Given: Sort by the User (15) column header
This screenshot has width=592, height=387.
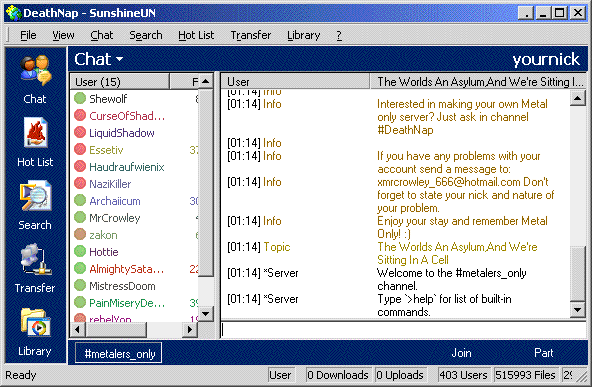Looking at the screenshot, I should [x=120, y=82].
